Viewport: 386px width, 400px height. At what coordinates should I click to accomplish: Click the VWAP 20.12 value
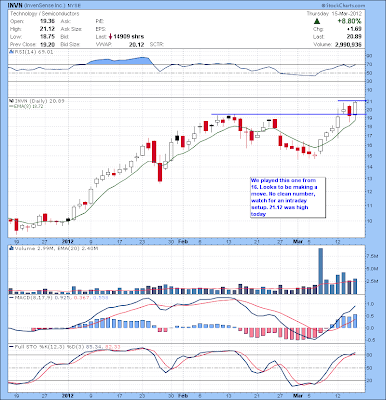click(x=136, y=44)
